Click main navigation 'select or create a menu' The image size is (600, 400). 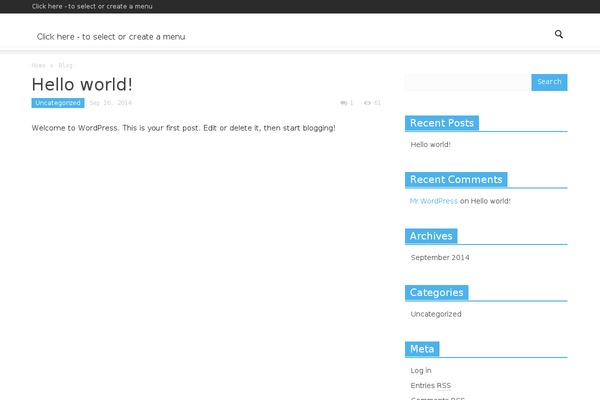(x=111, y=37)
